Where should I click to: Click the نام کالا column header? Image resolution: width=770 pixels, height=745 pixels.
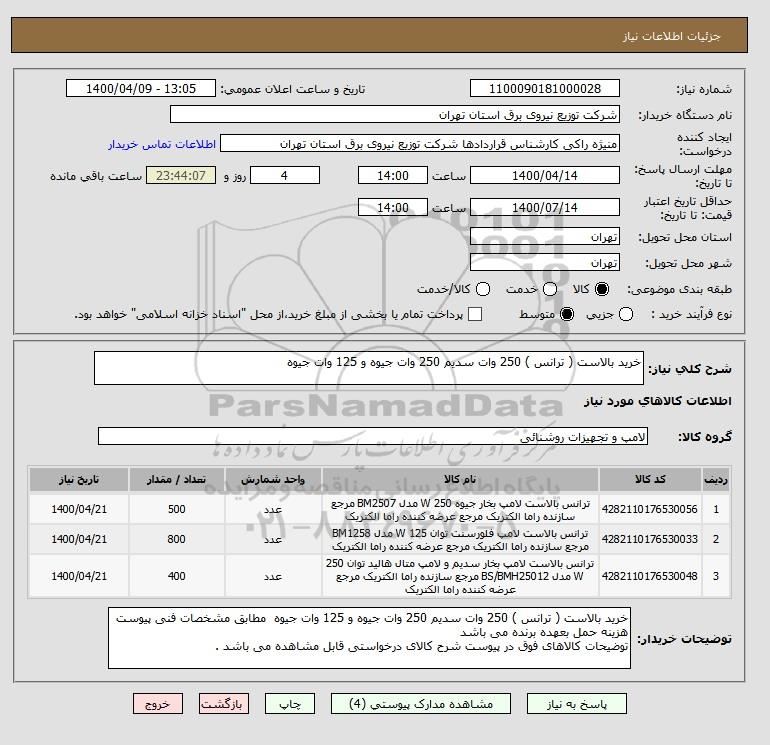click(460, 479)
